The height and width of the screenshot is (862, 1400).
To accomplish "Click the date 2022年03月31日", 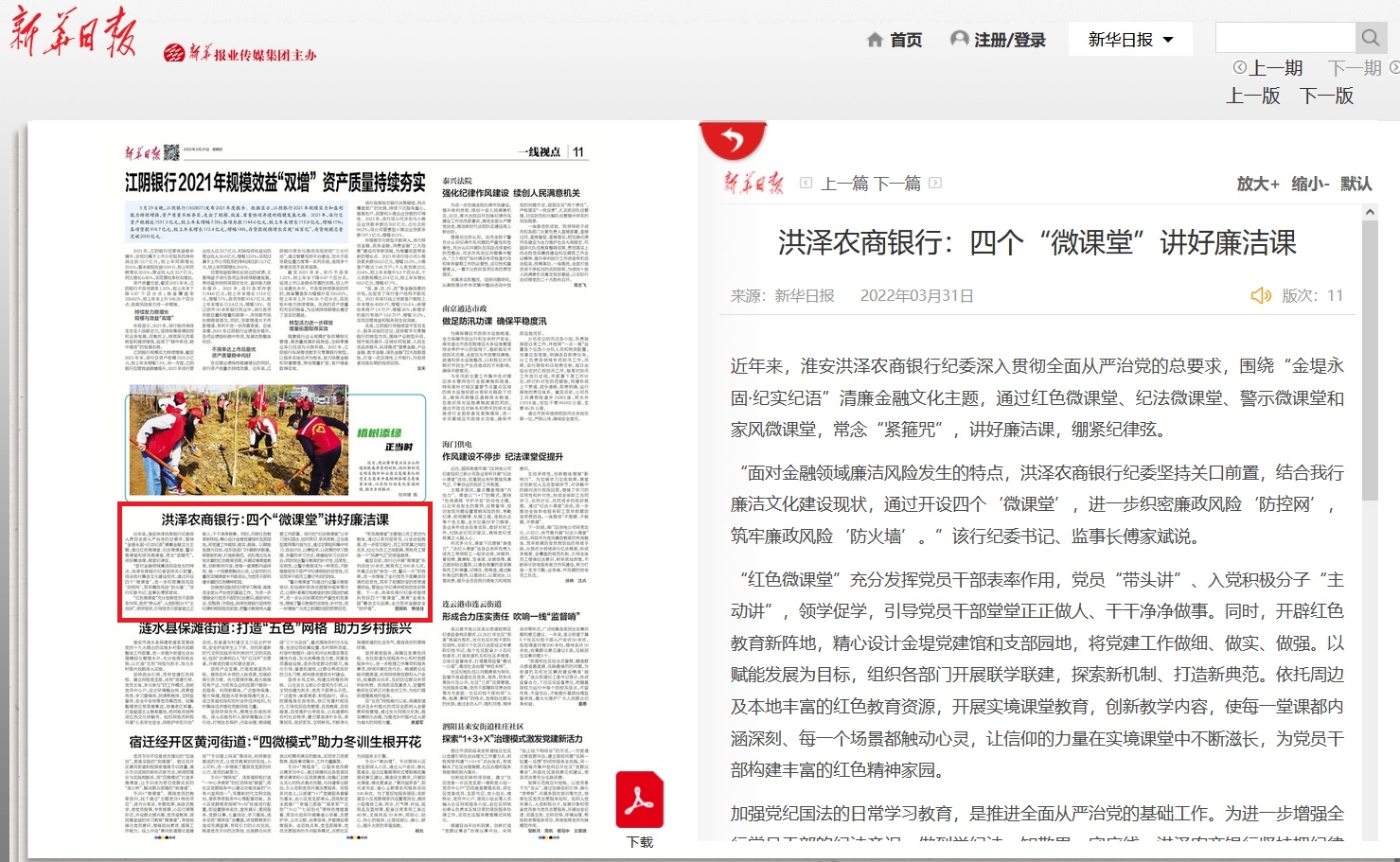I will click(917, 295).
